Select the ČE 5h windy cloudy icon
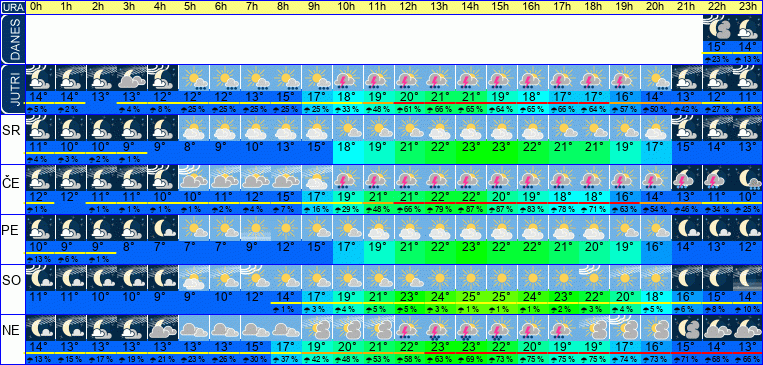This screenshot has width=763, height=365. pos(193,178)
